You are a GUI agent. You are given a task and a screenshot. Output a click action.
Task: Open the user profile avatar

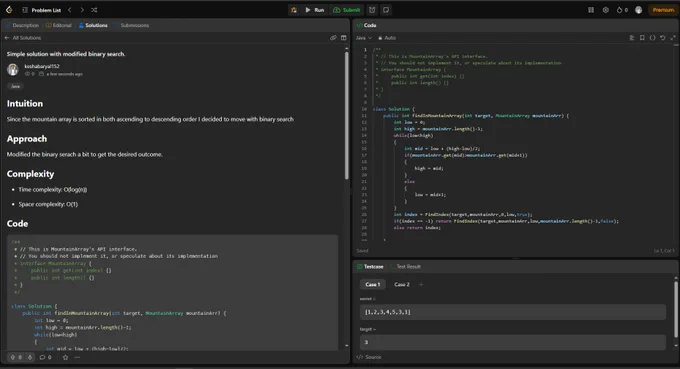(638, 10)
